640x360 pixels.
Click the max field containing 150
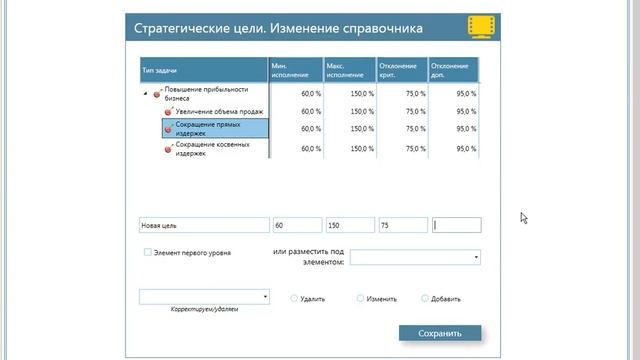point(350,225)
